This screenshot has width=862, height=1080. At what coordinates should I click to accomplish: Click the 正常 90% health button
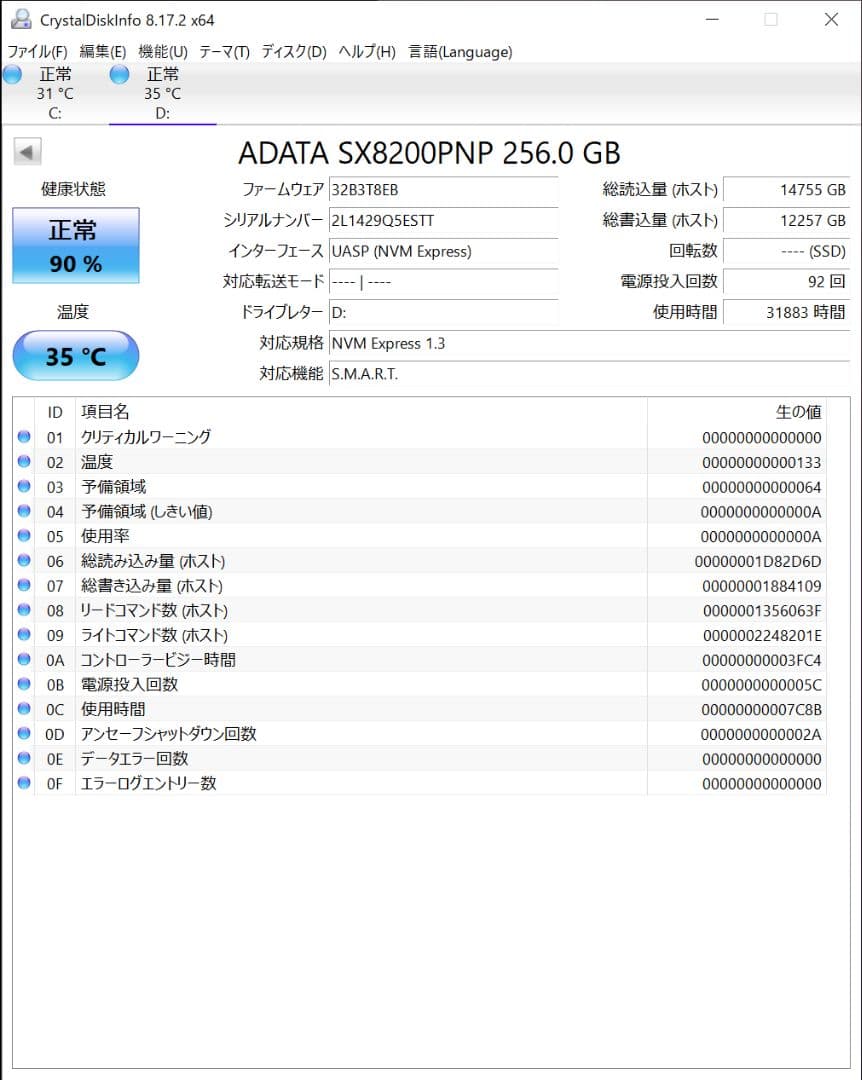pyautogui.click(x=75, y=245)
